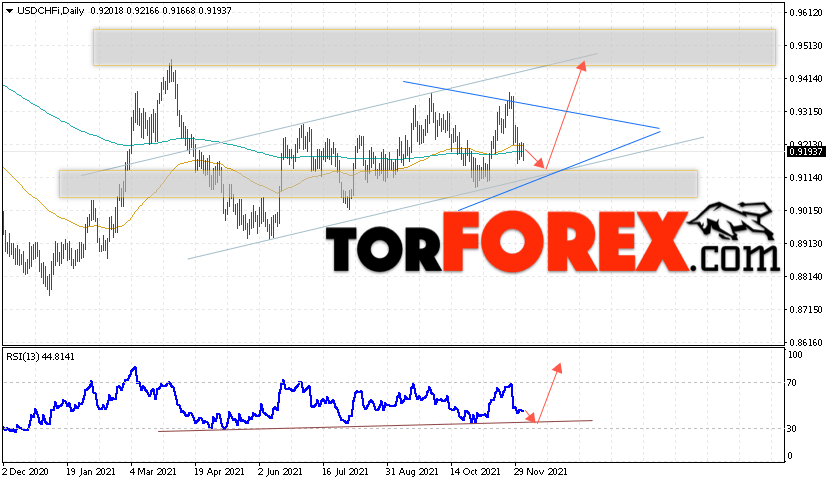This screenshot has height=483, width=830.
Task: Select price axis label 0.89130
Action: 806,244
